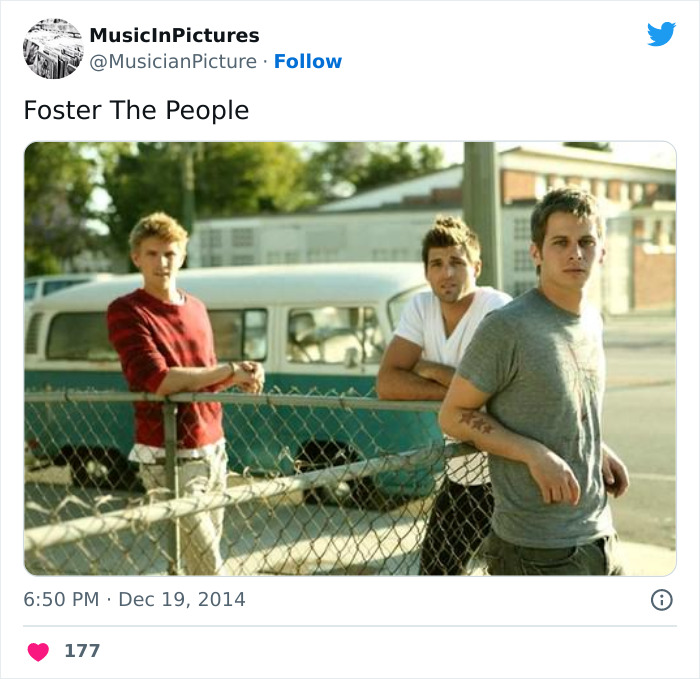Screen dimensions: 700x679
Task: Select the Foster The People tweet text
Action: 136,110
